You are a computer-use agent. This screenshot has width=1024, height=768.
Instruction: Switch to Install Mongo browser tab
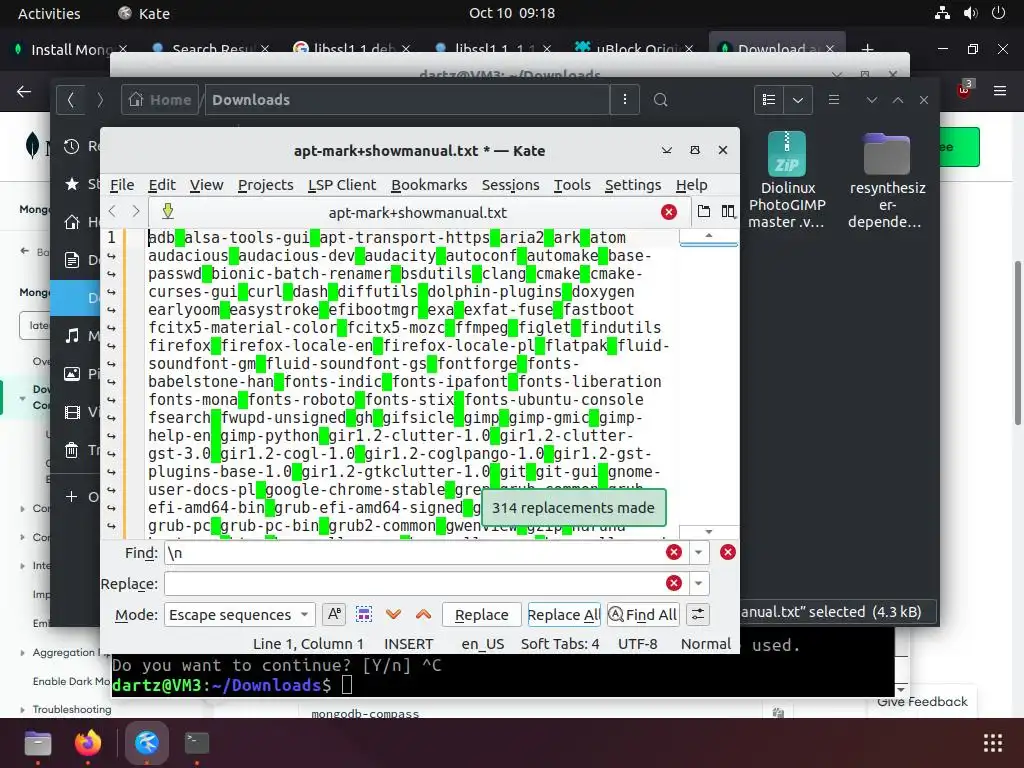click(x=71, y=49)
